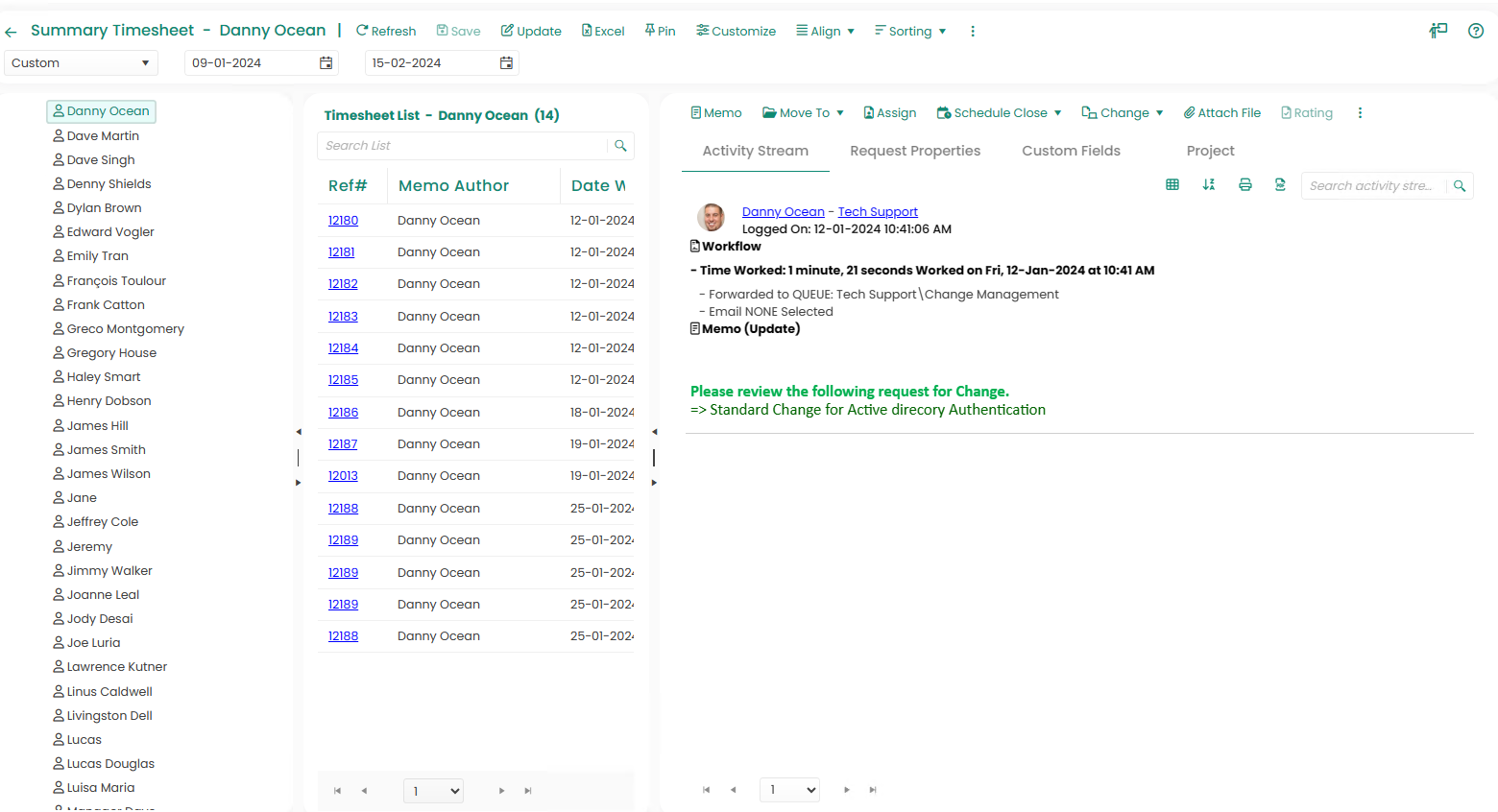Click the training presenter icon in header
This screenshot has width=1498, height=812.
1438,31
